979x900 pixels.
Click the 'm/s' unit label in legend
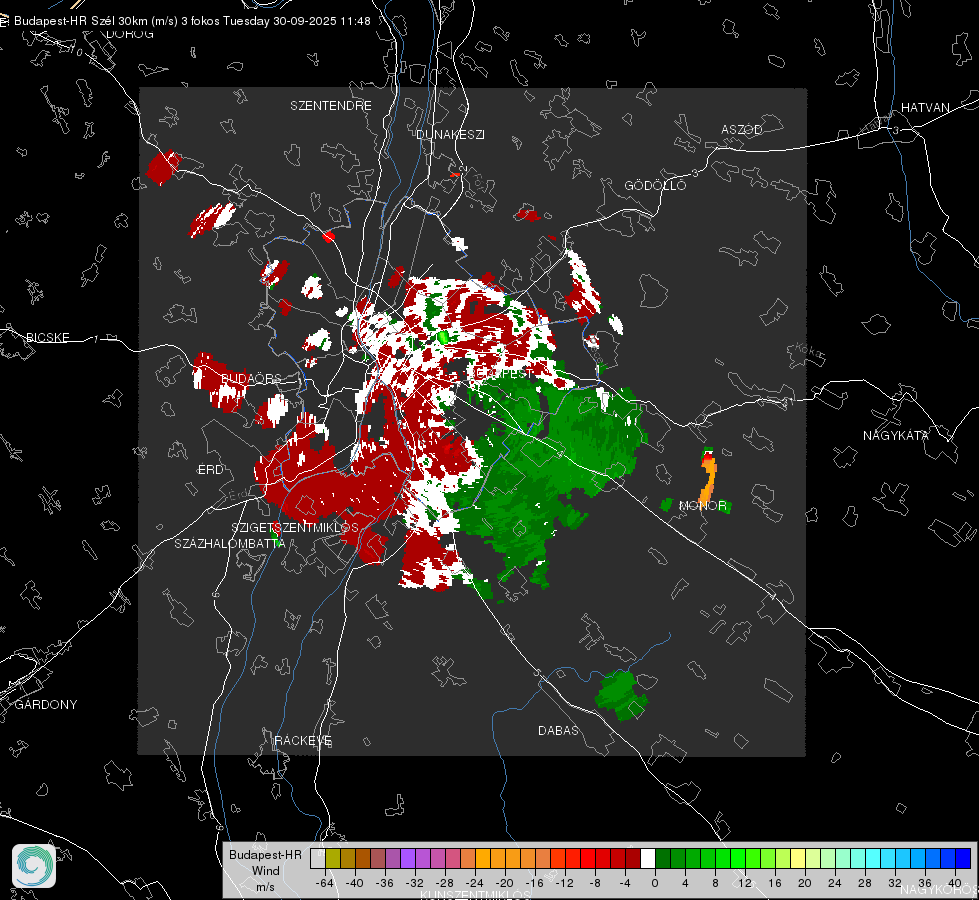point(265,886)
